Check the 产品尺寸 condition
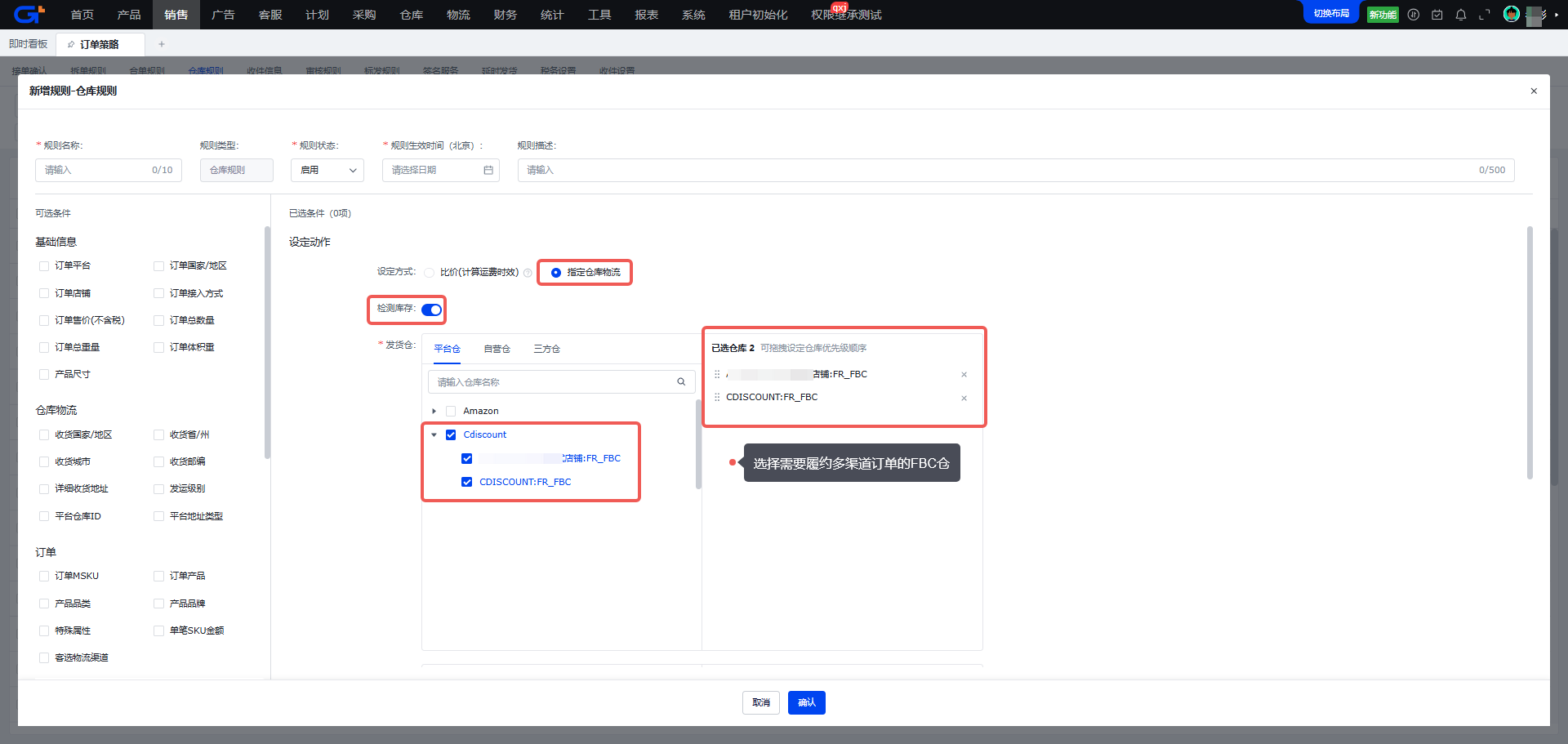The image size is (1568, 744). coord(44,375)
